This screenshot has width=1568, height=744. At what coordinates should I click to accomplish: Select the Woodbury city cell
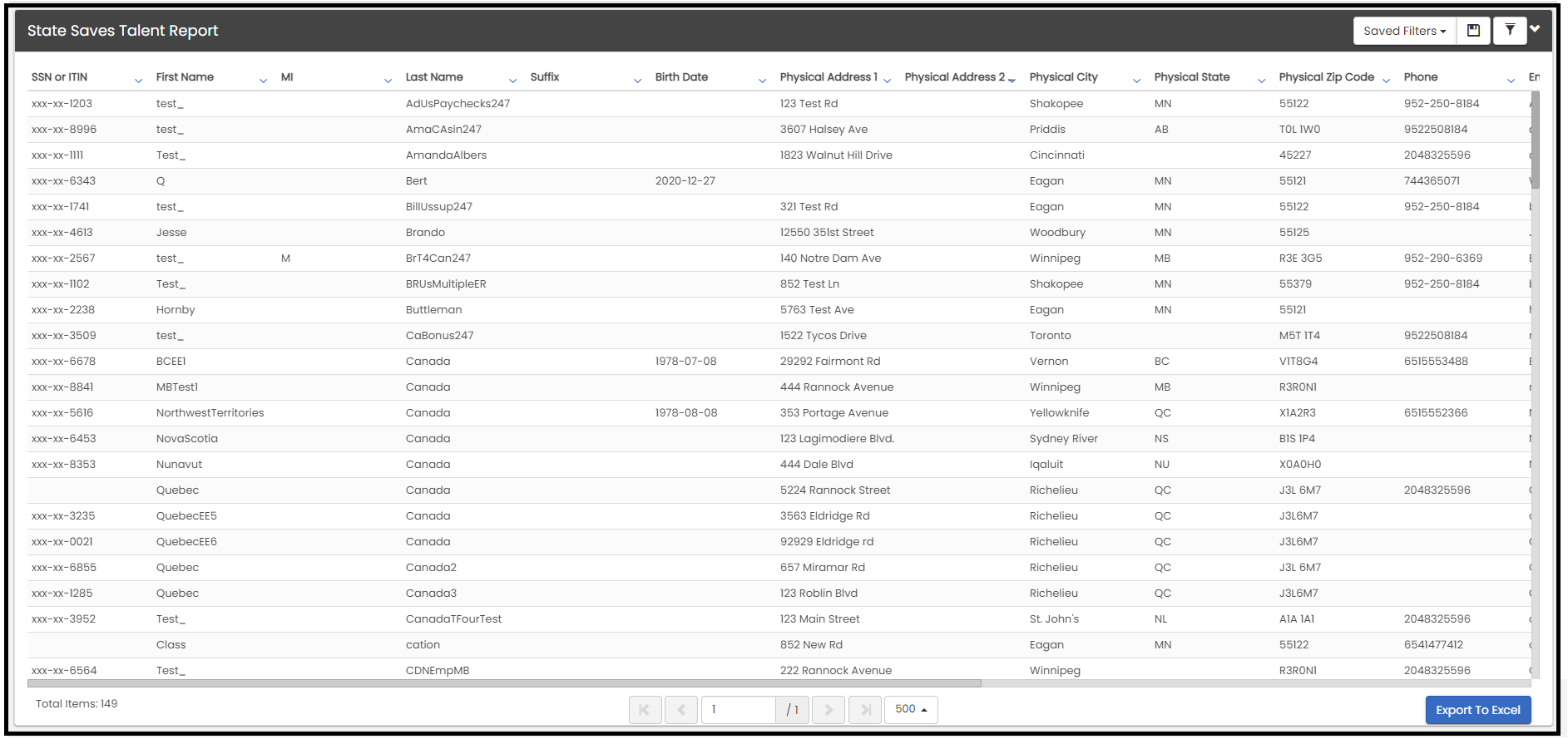click(x=1057, y=233)
